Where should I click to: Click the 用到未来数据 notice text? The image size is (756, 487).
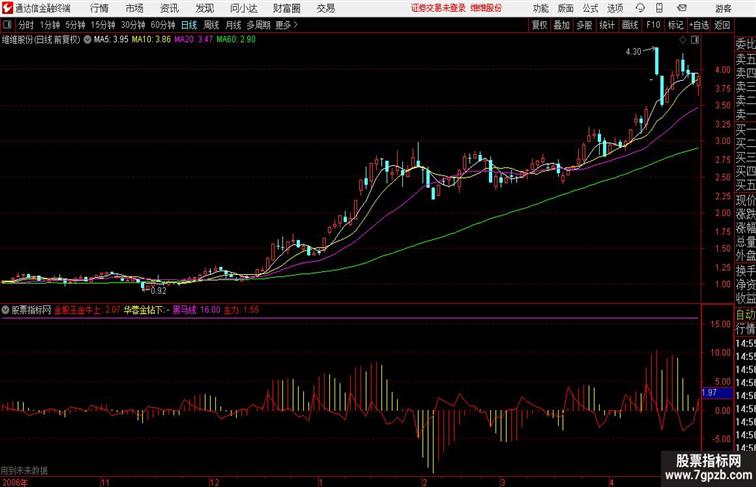tap(24, 470)
